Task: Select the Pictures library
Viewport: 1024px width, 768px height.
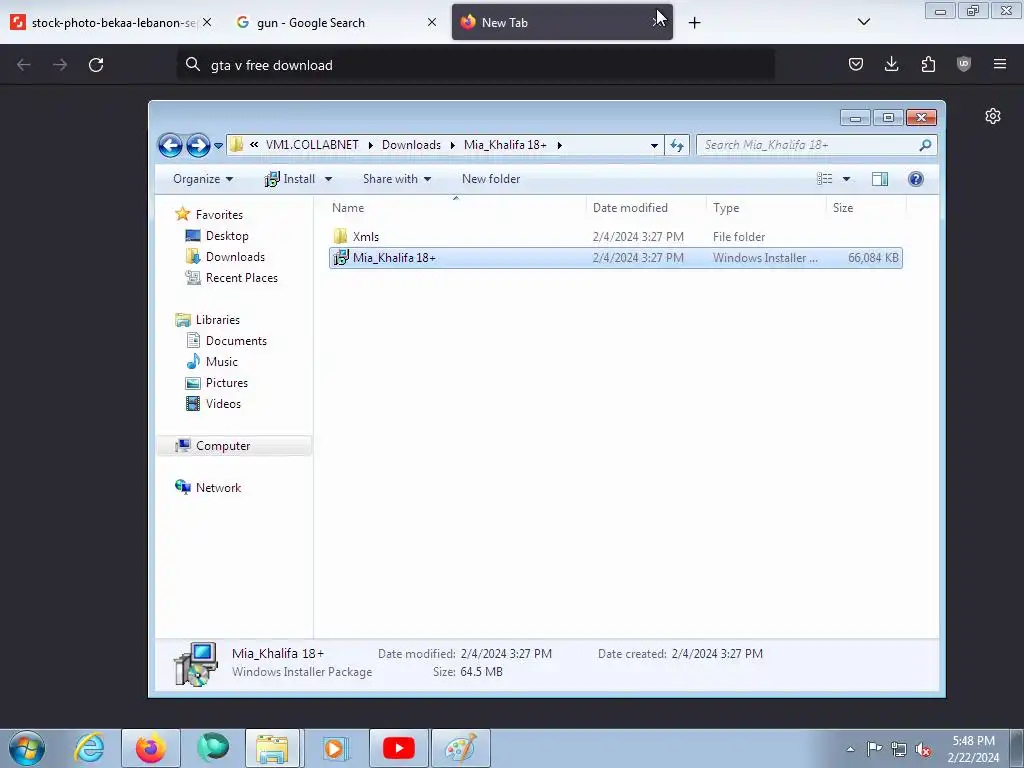Action: [x=227, y=383]
